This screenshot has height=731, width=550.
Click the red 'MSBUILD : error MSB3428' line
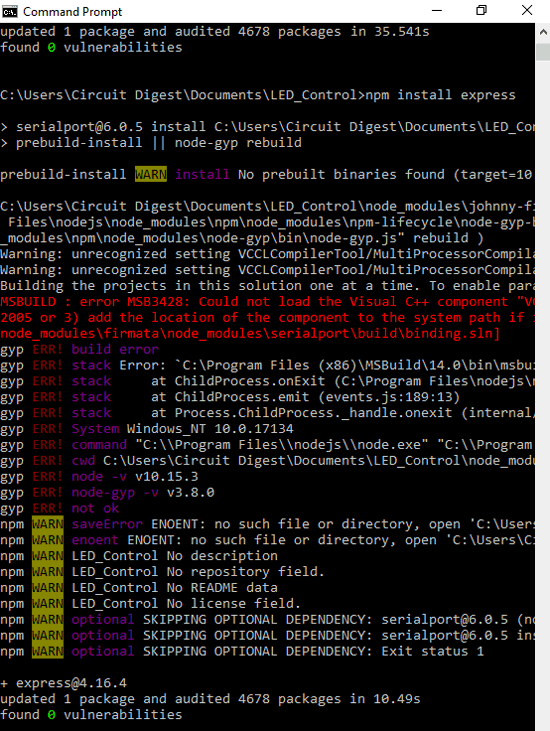point(268,302)
